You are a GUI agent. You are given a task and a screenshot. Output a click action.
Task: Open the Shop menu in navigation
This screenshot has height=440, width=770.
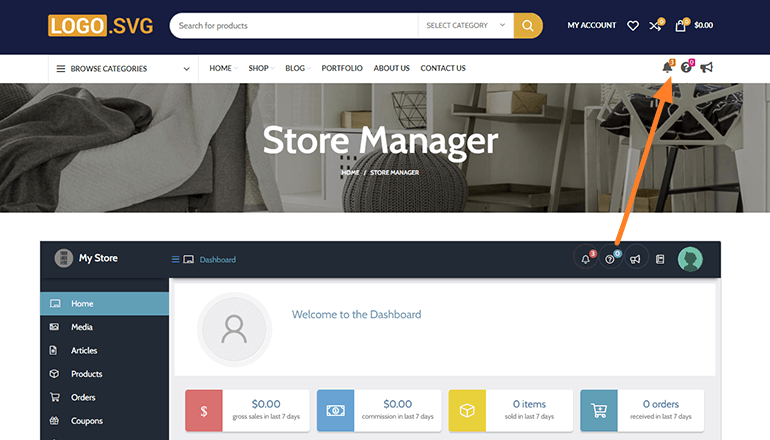pyautogui.click(x=259, y=68)
